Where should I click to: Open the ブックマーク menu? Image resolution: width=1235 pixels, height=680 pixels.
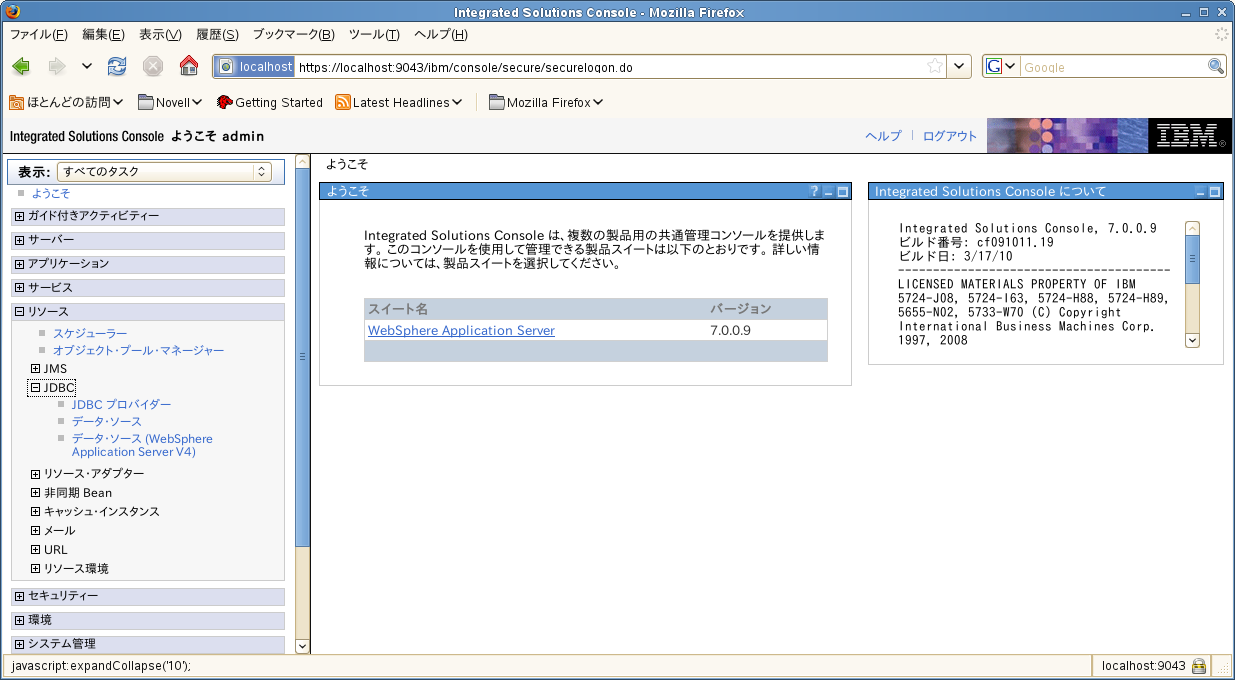(x=293, y=35)
